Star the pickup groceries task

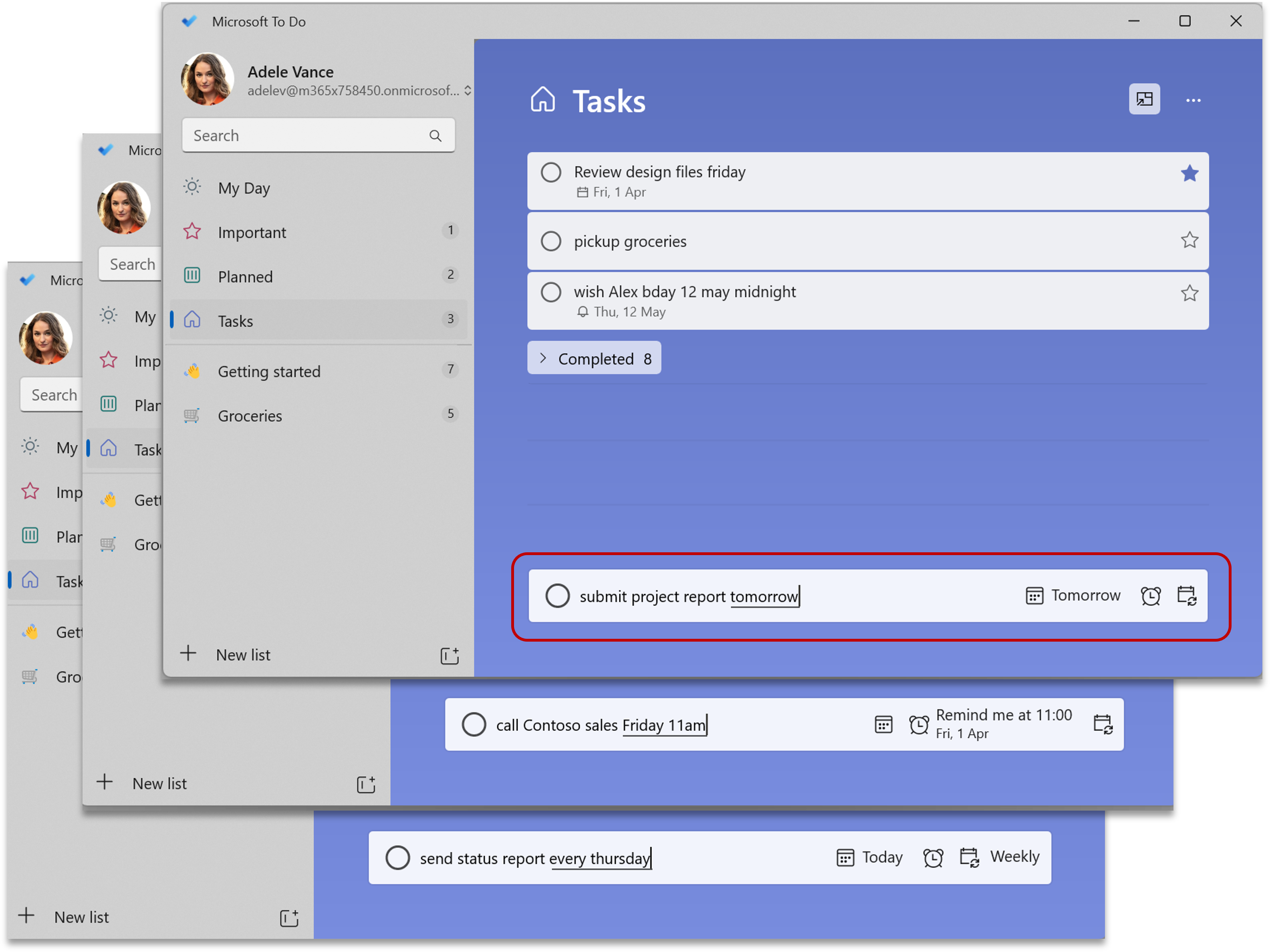pyautogui.click(x=1189, y=240)
